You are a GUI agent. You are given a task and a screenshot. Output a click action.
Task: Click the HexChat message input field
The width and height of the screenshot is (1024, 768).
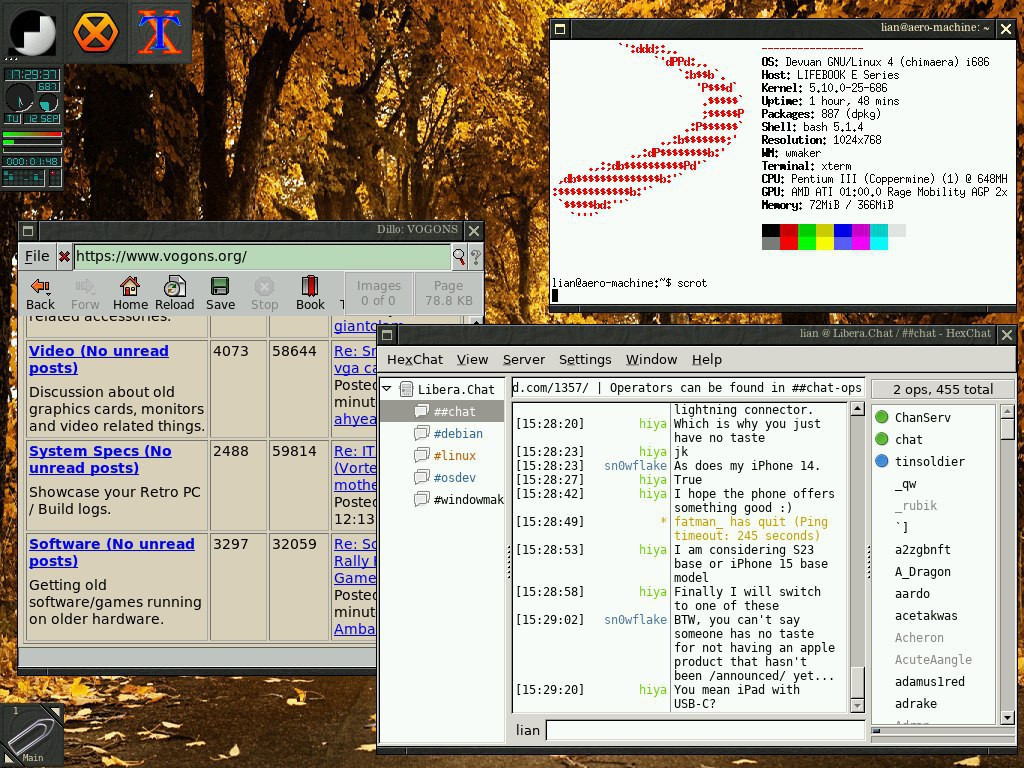tap(705, 730)
